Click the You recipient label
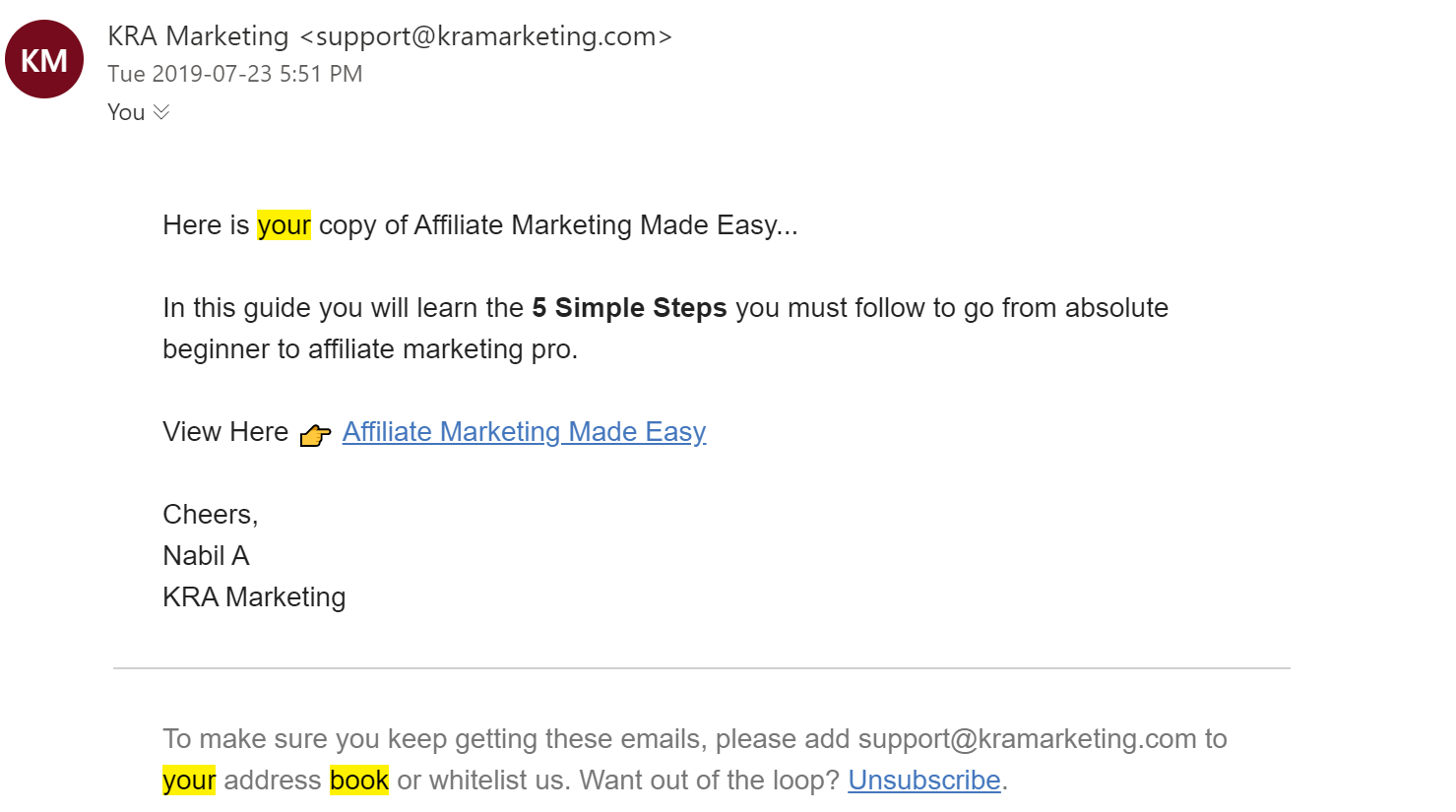Viewport: 1456px width, 812px height. (126, 112)
